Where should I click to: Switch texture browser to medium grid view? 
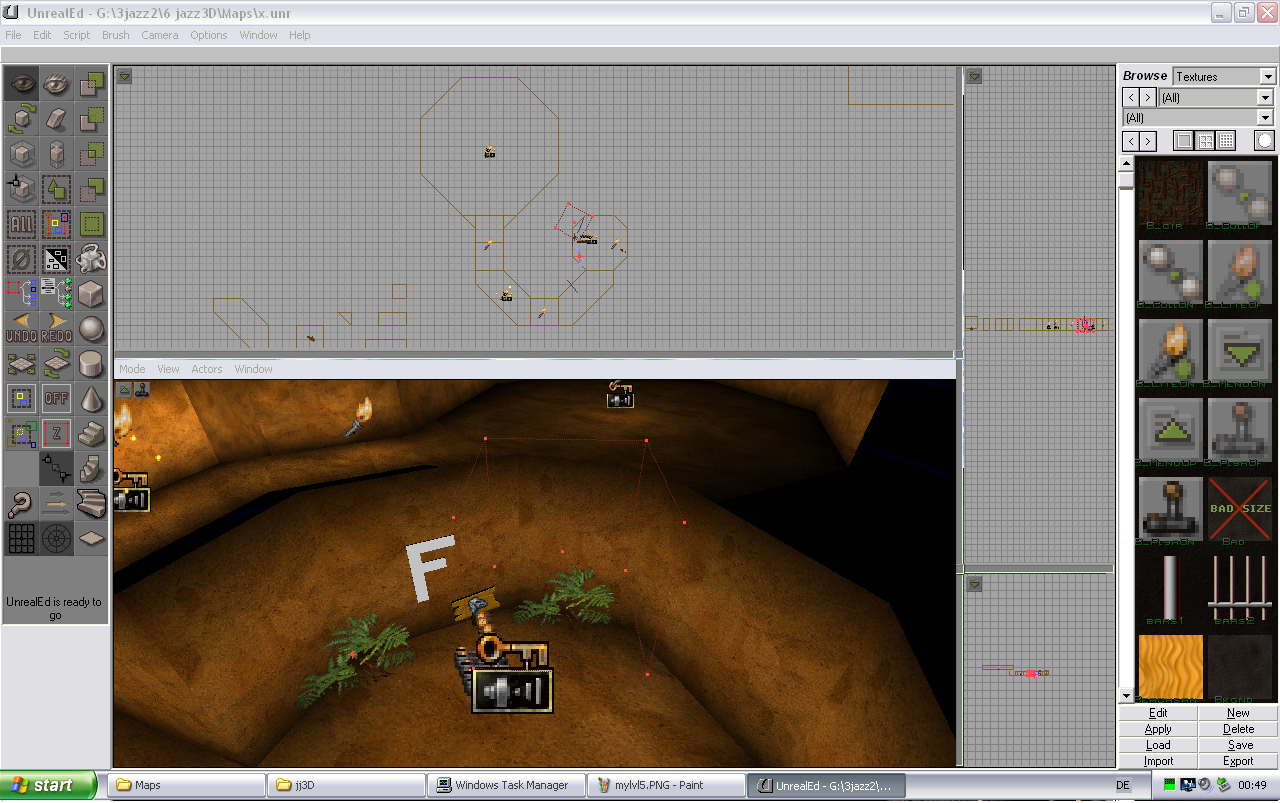pos(1205,141)
